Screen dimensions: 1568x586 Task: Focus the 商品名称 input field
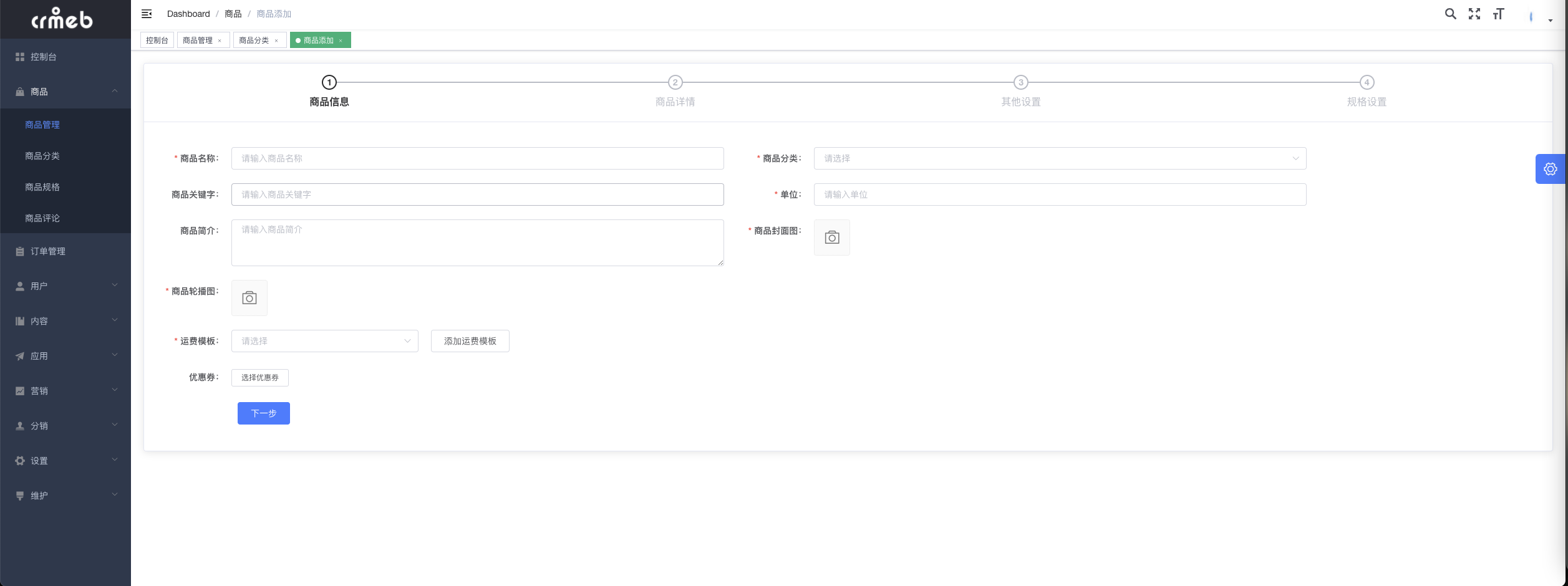(478, 158)
